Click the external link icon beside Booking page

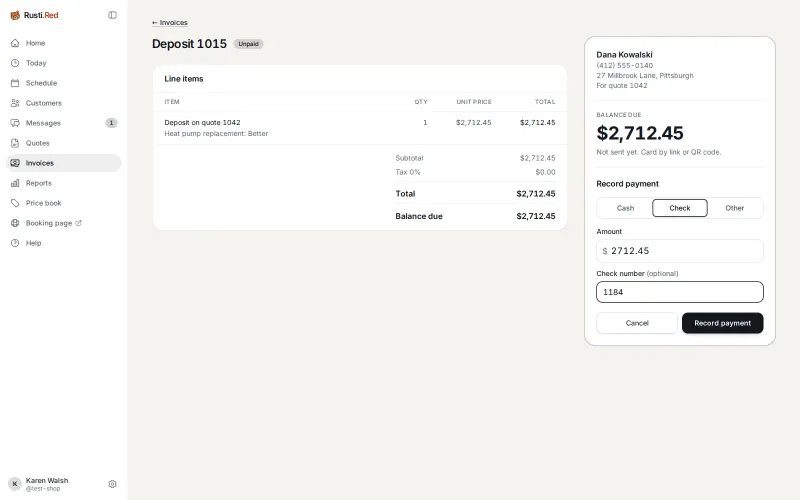click(79, 223)
